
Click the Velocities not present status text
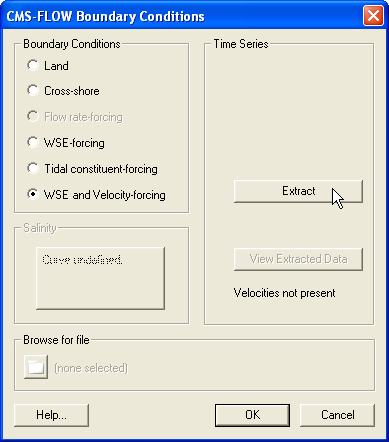tap(284, 293)
